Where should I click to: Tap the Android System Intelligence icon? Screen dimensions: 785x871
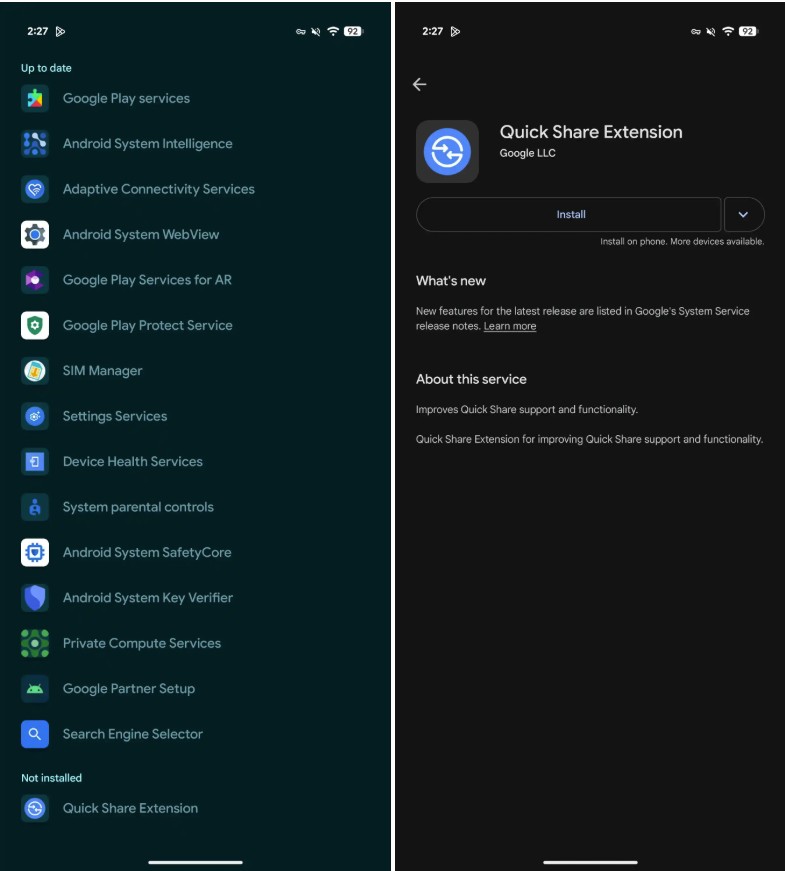[35, 144]
